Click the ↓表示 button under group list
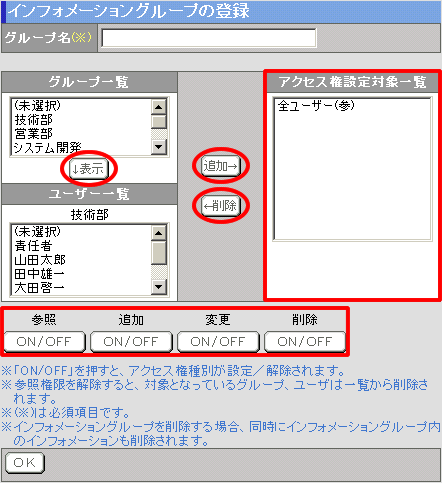The image size is (442, 483). pos(89,169)
